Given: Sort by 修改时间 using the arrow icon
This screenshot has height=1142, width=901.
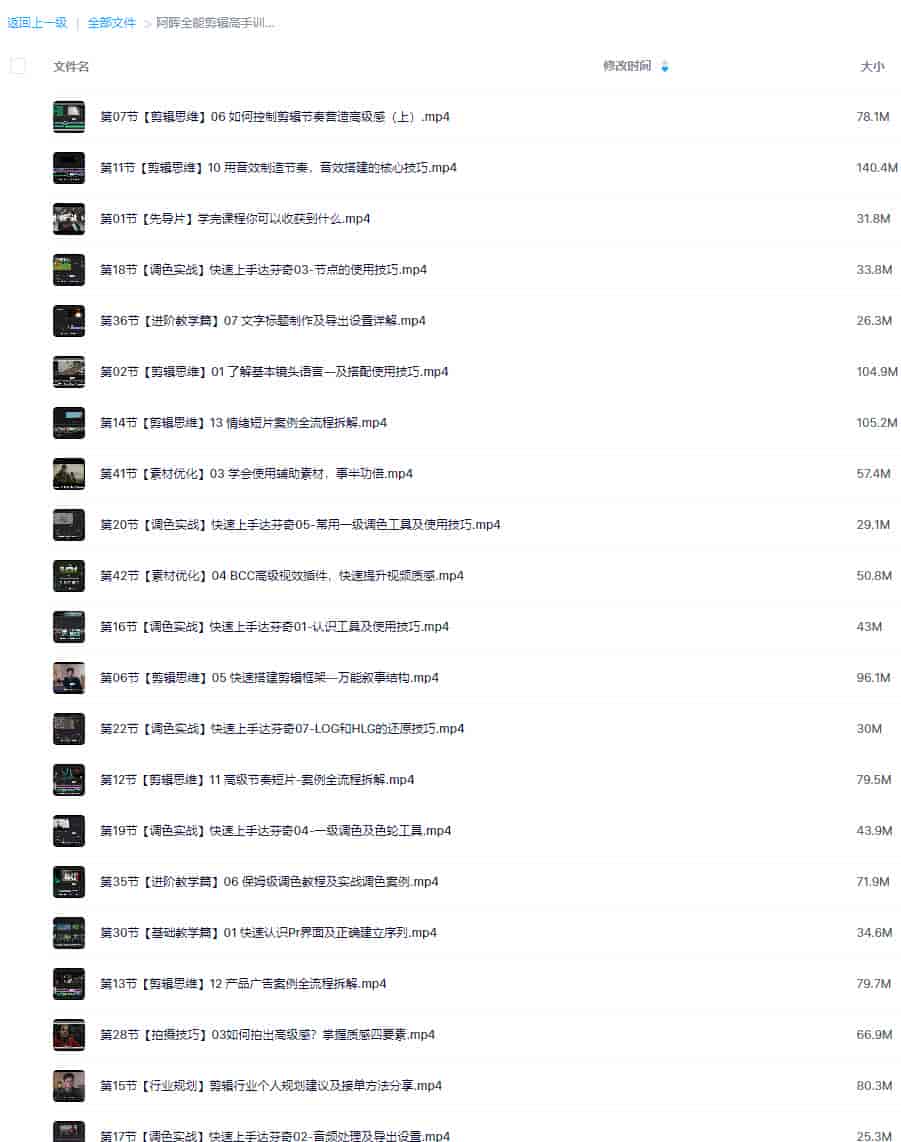Looking at the screenshot, I should (x=664, y=66).
